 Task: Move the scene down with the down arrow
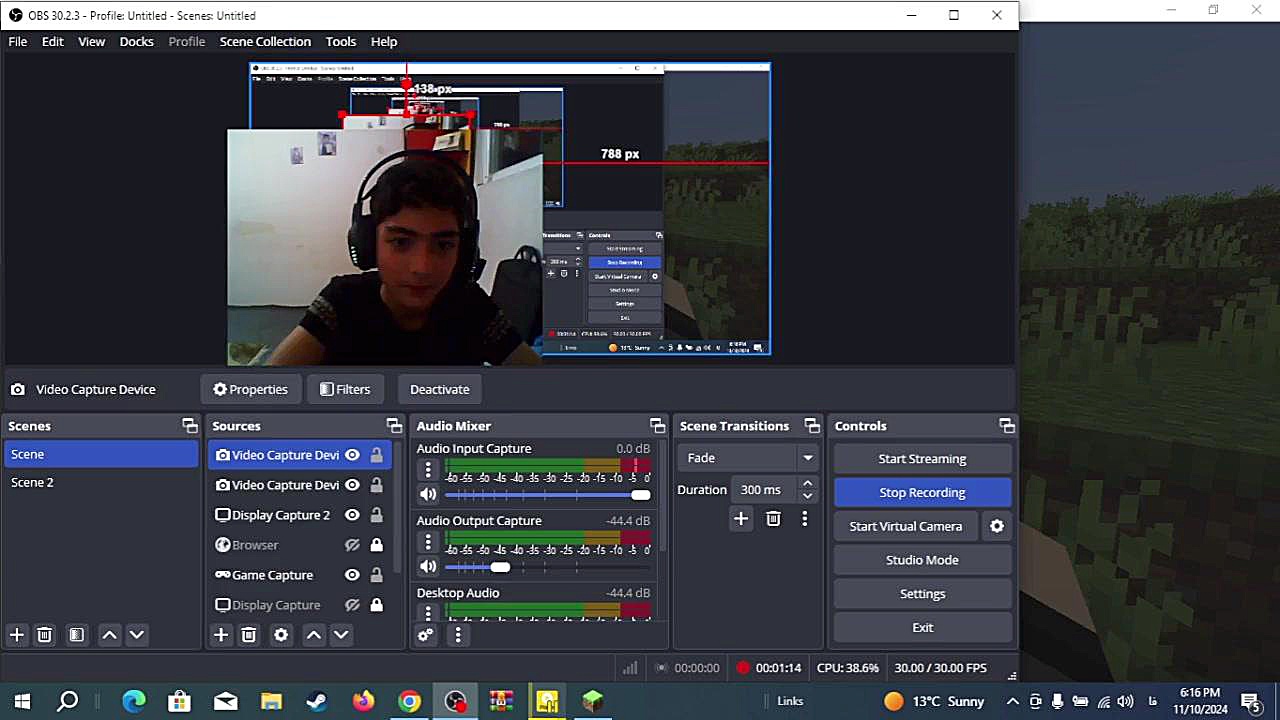click(x=137, y=635)
